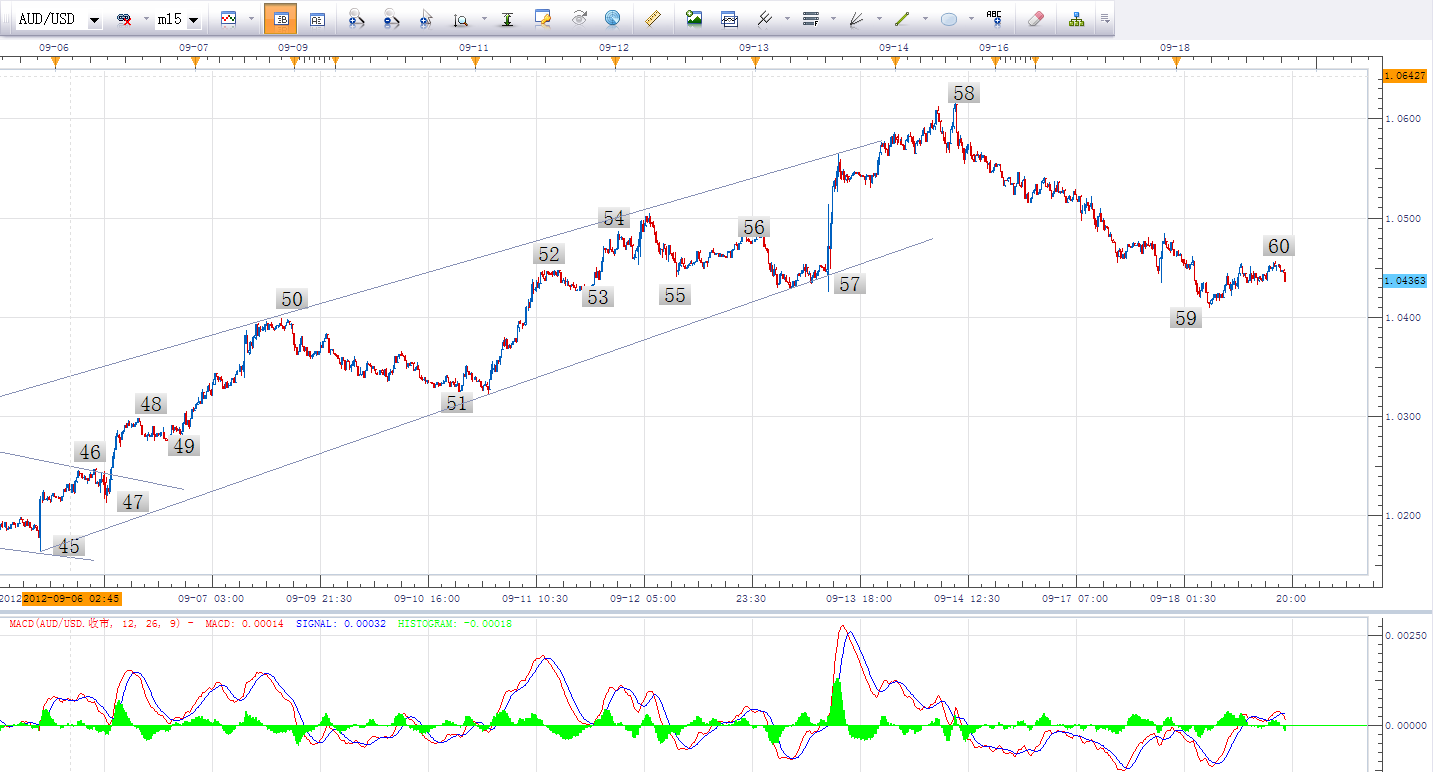
Task: Click the green hierarchy structure icon
Action: click(1076, 19)
